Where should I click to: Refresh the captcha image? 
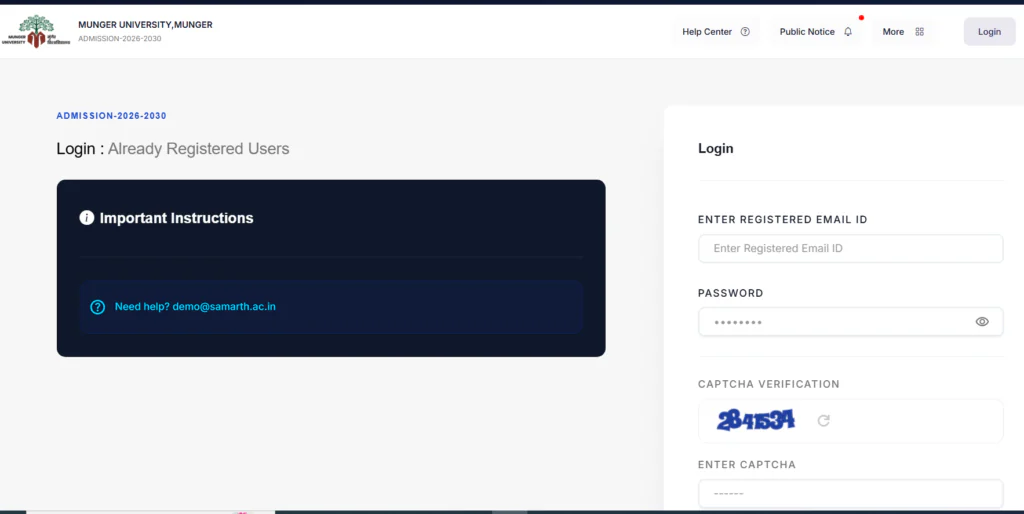tap(824, 421)
